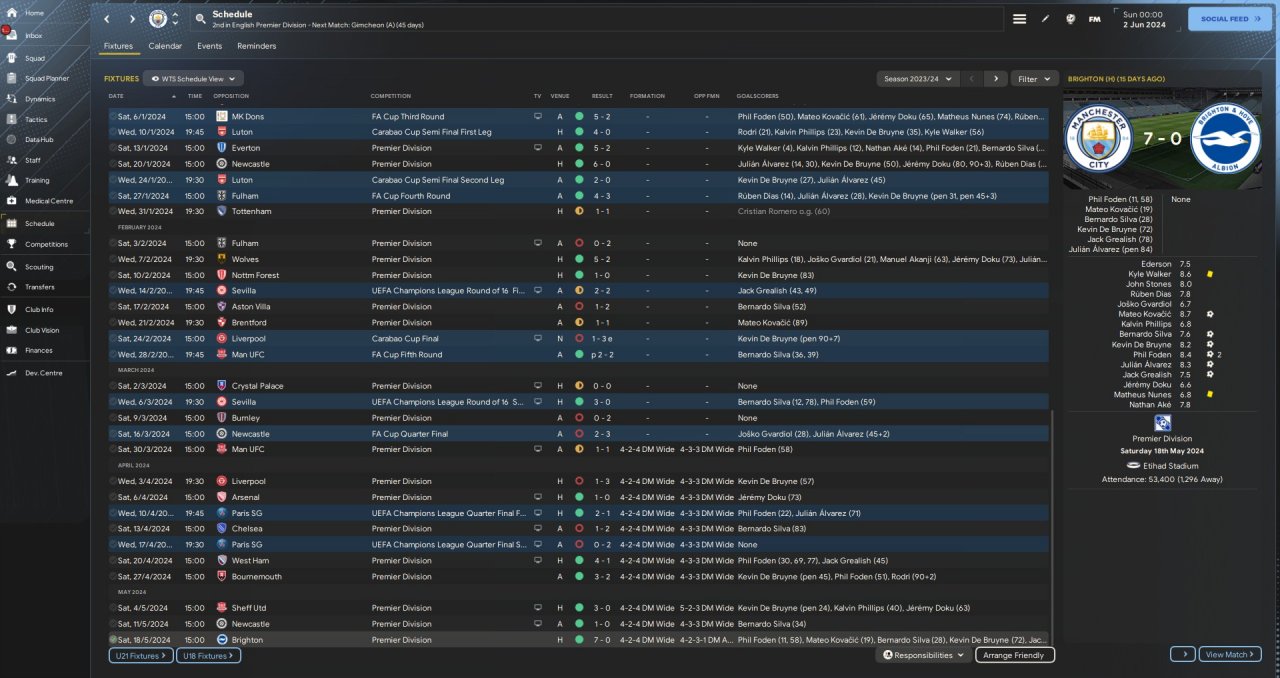This screenshot has width=1280, height=678.
Task: Open the Reminders tab
Action: click(256, 46)
